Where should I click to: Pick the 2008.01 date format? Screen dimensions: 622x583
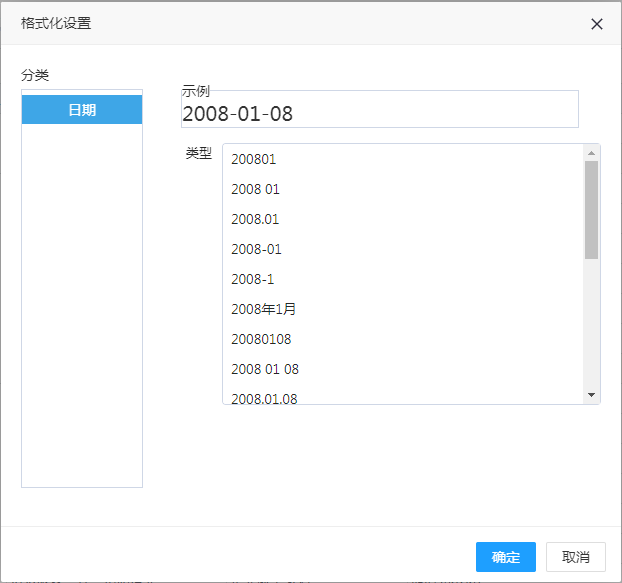(x=255, y=219)
